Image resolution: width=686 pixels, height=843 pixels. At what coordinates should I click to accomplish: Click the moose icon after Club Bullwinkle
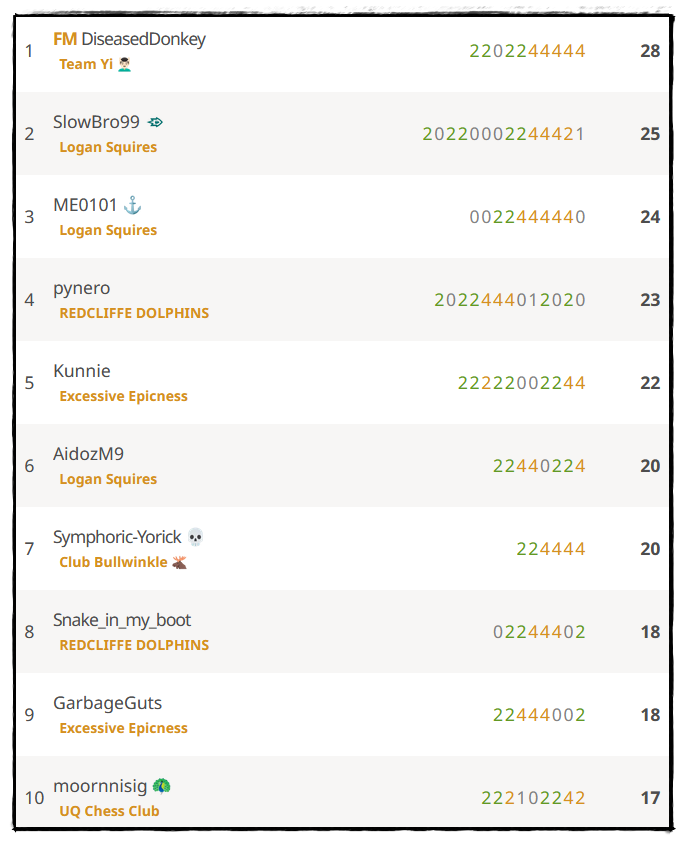click(179, 562)
